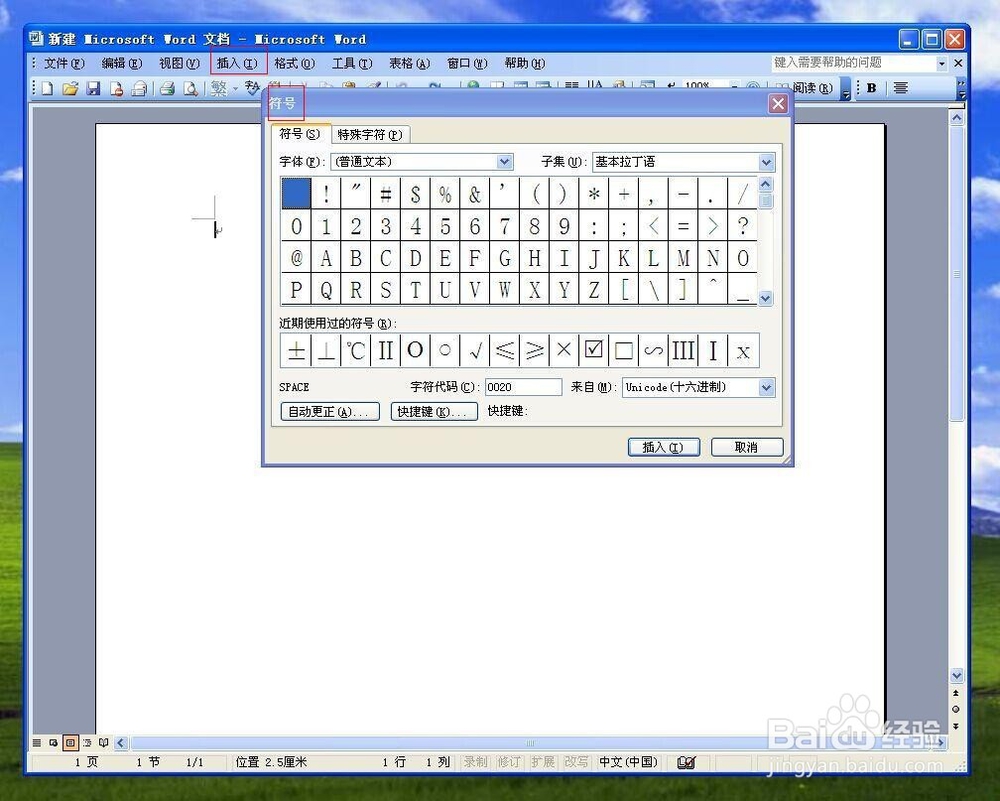Select the @ symbol in the grid

(x=296, y=258)
